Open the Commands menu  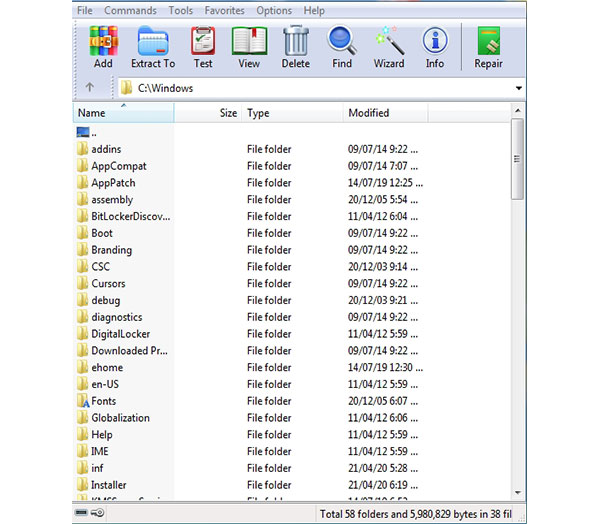[x=130, y=10]
